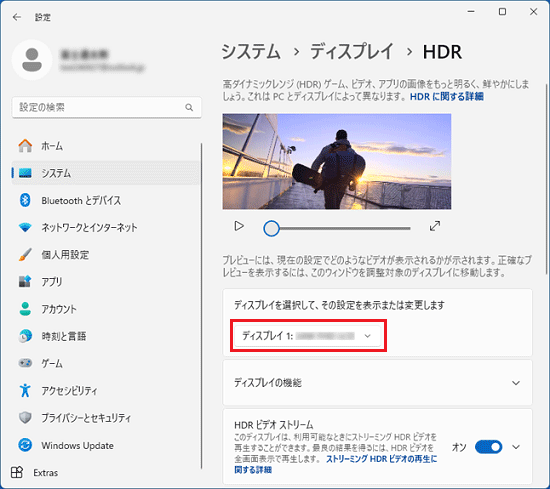Click the back arrow icon
Viewport: 550px width, 489px height.
coord(16,17)
